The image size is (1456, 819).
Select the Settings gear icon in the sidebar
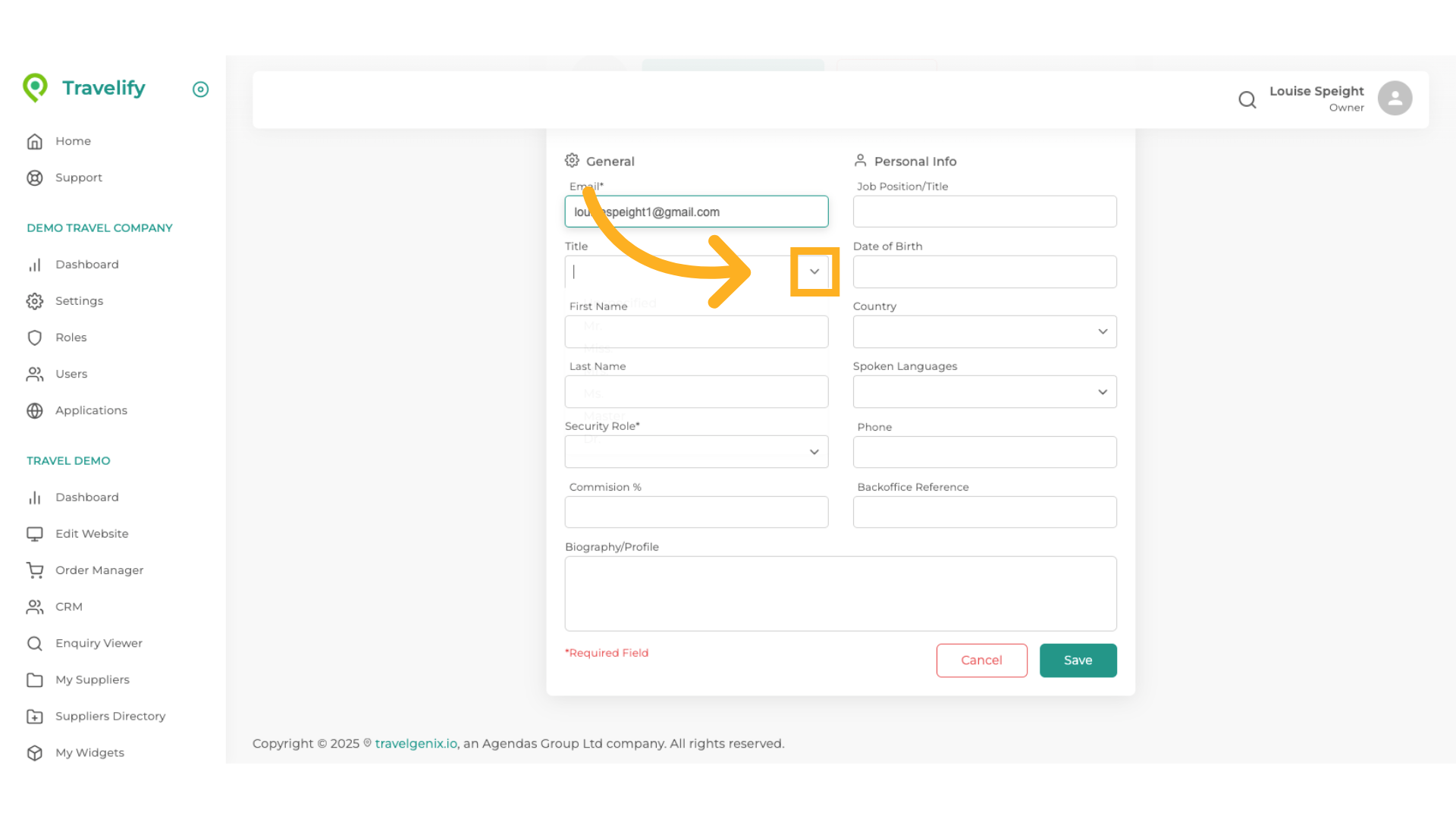35,300
